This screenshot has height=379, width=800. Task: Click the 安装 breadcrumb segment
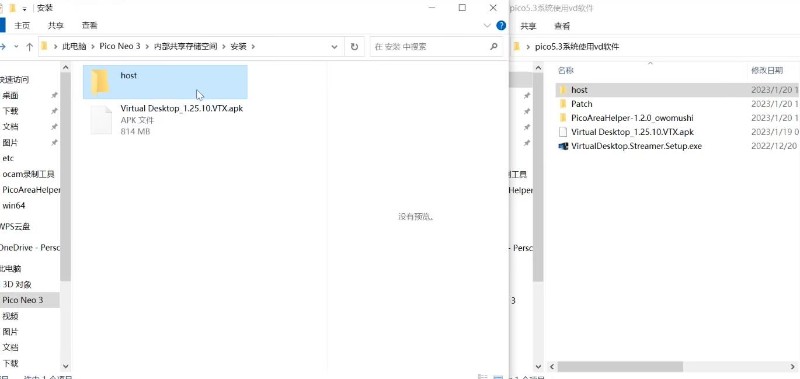[x=238, y=46]
